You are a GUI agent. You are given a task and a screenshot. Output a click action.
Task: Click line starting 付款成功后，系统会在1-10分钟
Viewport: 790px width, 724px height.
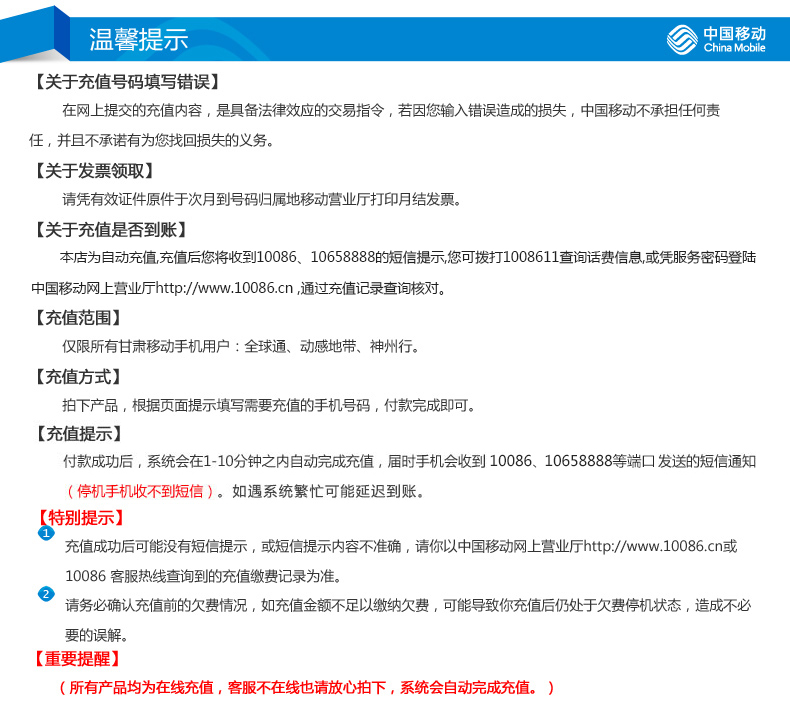410,461
